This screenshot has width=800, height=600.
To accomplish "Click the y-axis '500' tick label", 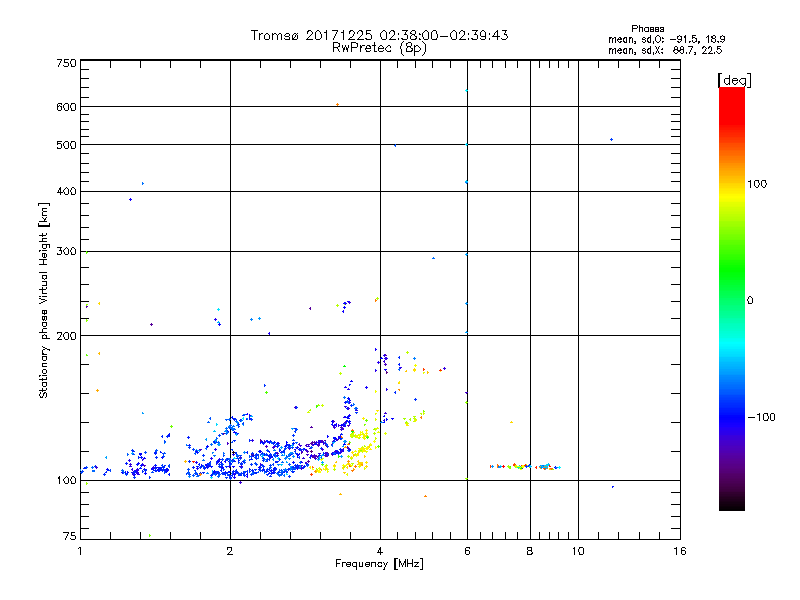I will tap(66, 145).
